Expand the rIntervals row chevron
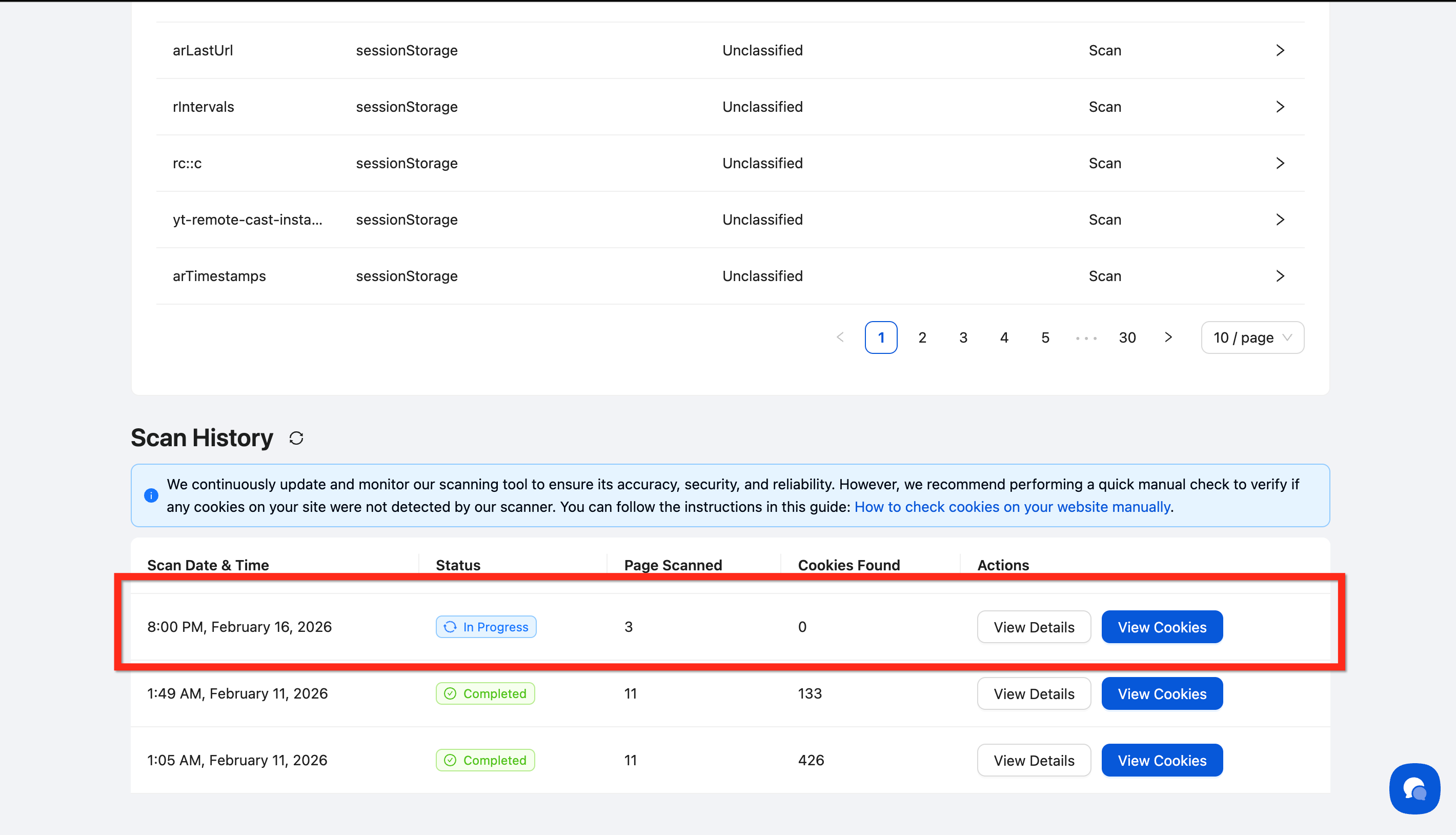1456x835 pixels. coord(1280,107)
